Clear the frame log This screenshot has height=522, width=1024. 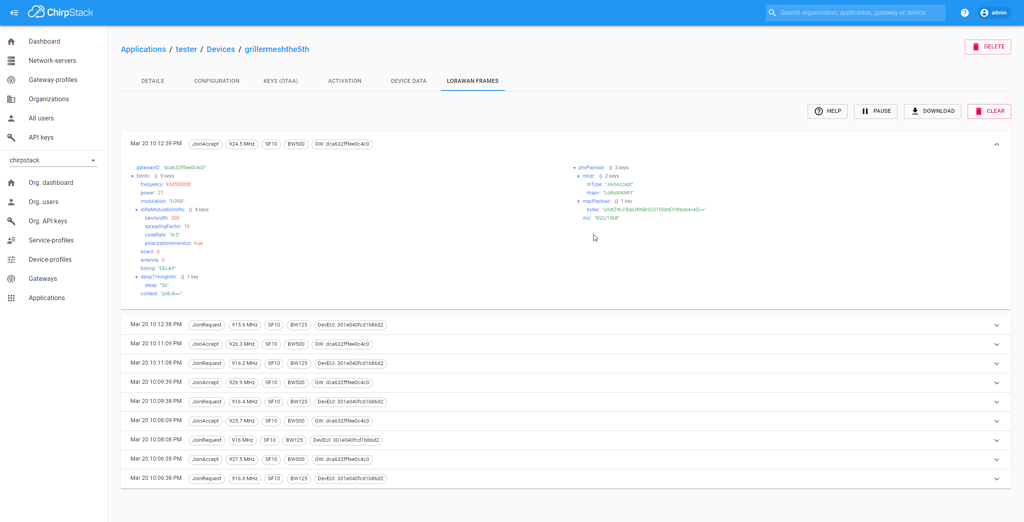989,111
